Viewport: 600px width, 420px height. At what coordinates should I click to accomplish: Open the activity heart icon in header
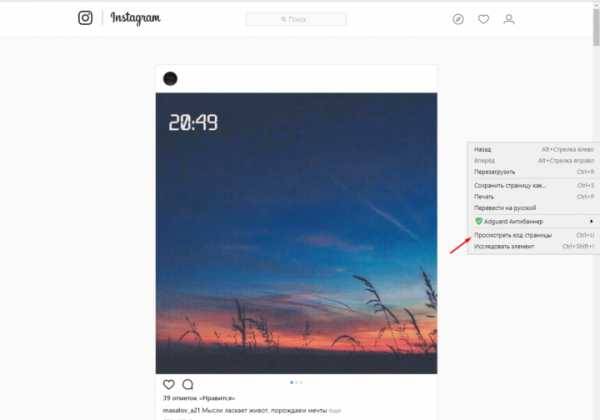[x=484, y=19]
